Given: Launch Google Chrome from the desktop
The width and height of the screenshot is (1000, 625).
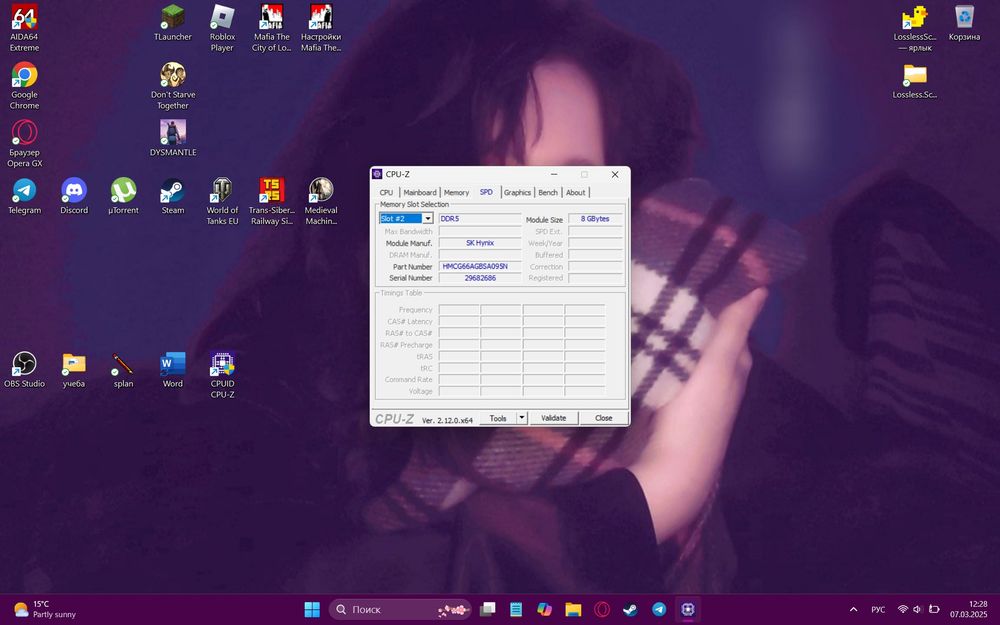Looking at the screenshot, I should point(24,86).
